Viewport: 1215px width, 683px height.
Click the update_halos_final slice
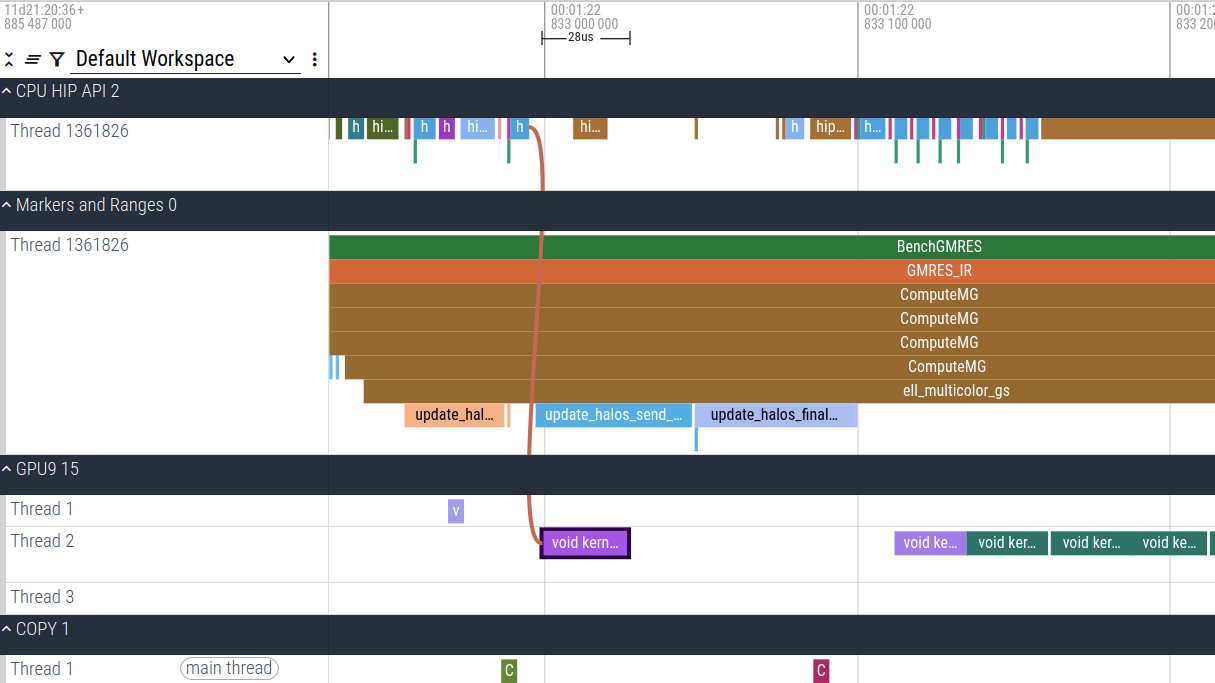[775, 415]
